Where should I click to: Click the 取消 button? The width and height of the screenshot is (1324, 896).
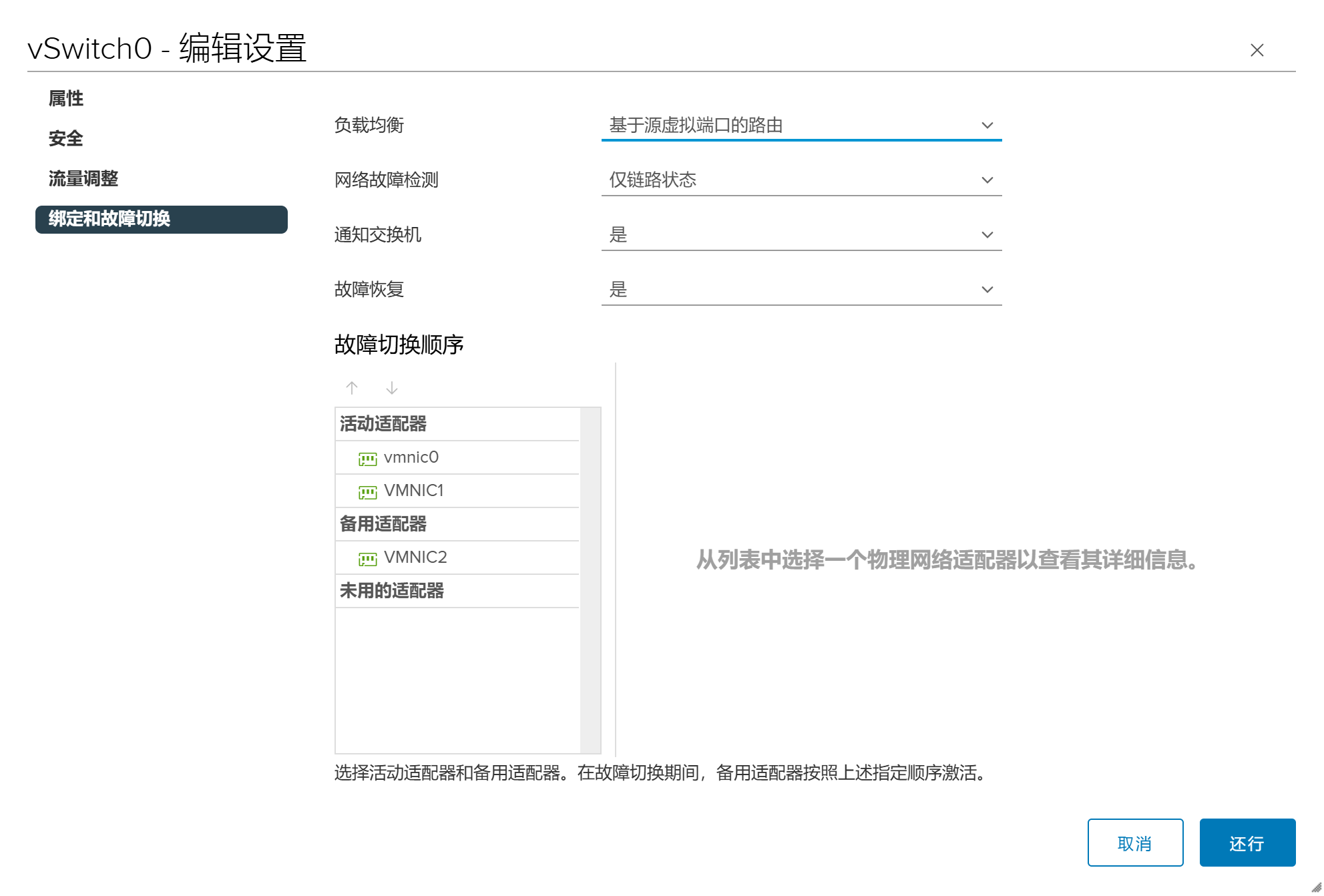1134,843
